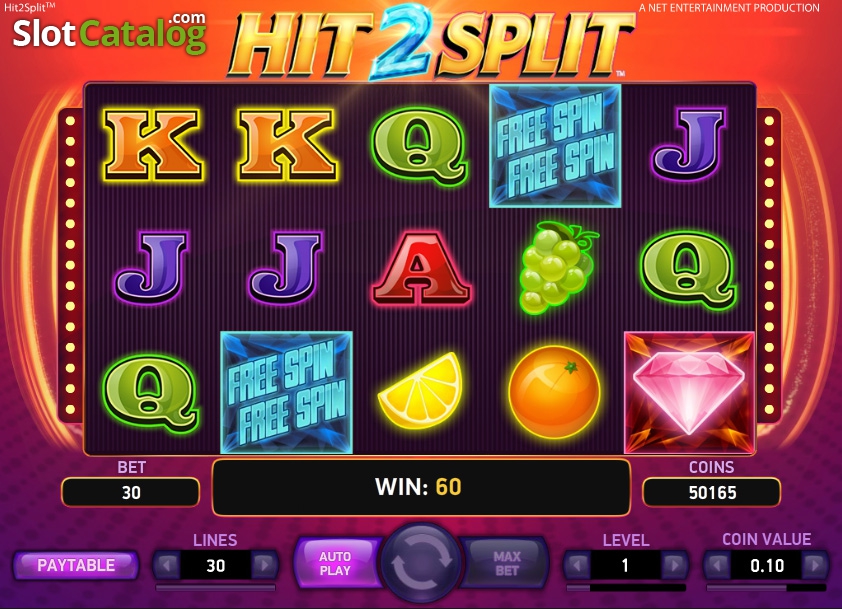
Task: Start Auto Play
Action: tap(335, 563)
